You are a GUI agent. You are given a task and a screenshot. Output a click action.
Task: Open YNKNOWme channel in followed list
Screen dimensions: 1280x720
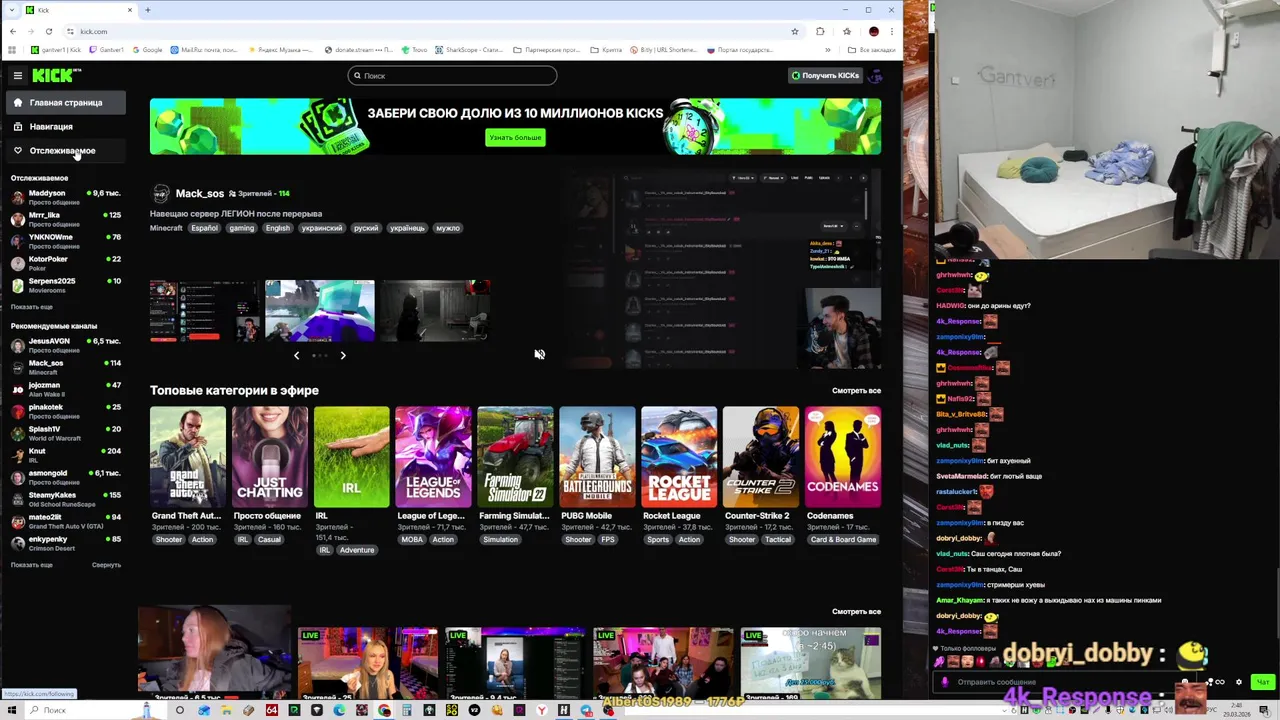[x=65, y=241]
